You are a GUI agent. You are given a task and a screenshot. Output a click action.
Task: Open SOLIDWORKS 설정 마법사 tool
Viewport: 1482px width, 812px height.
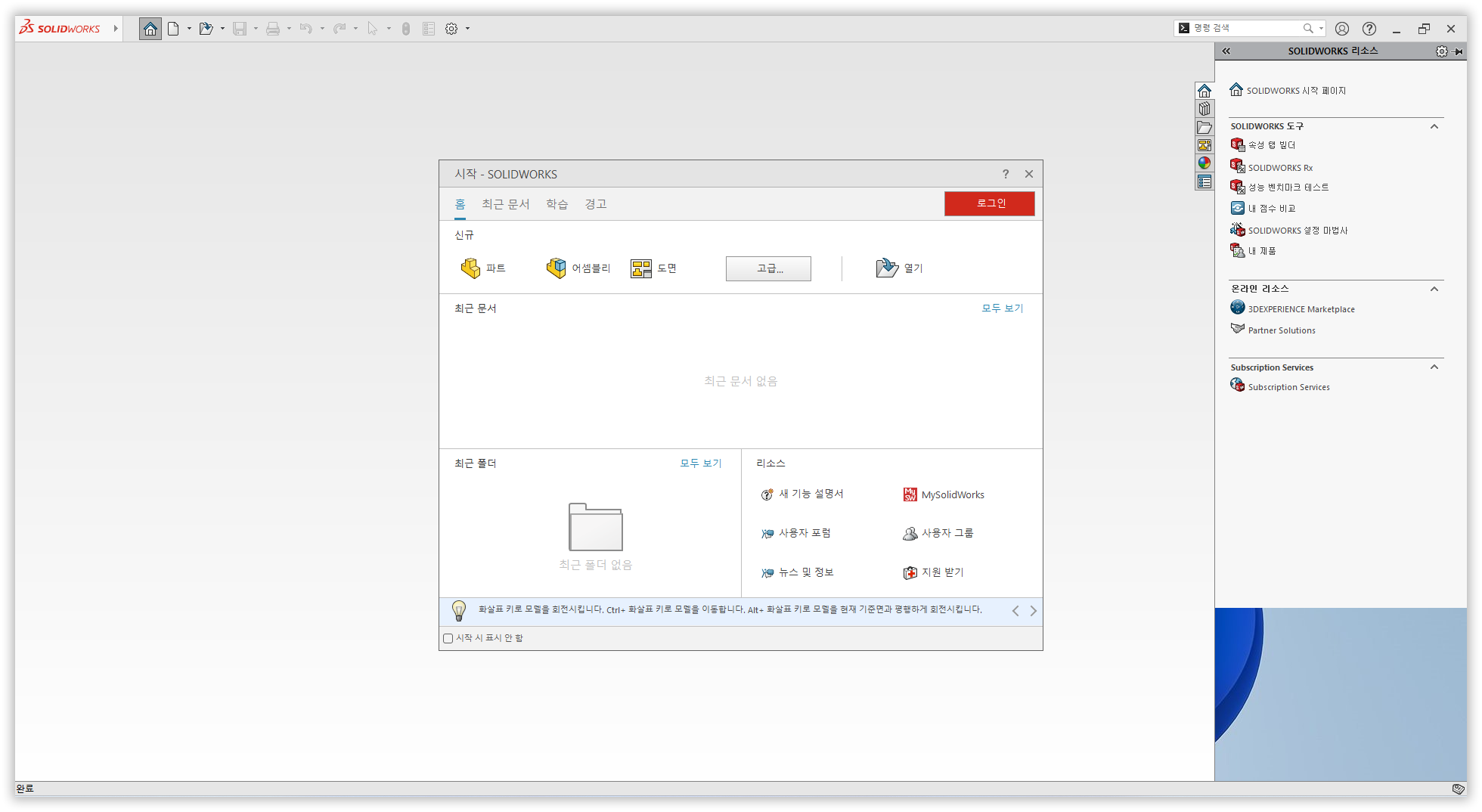(1289, 230)
